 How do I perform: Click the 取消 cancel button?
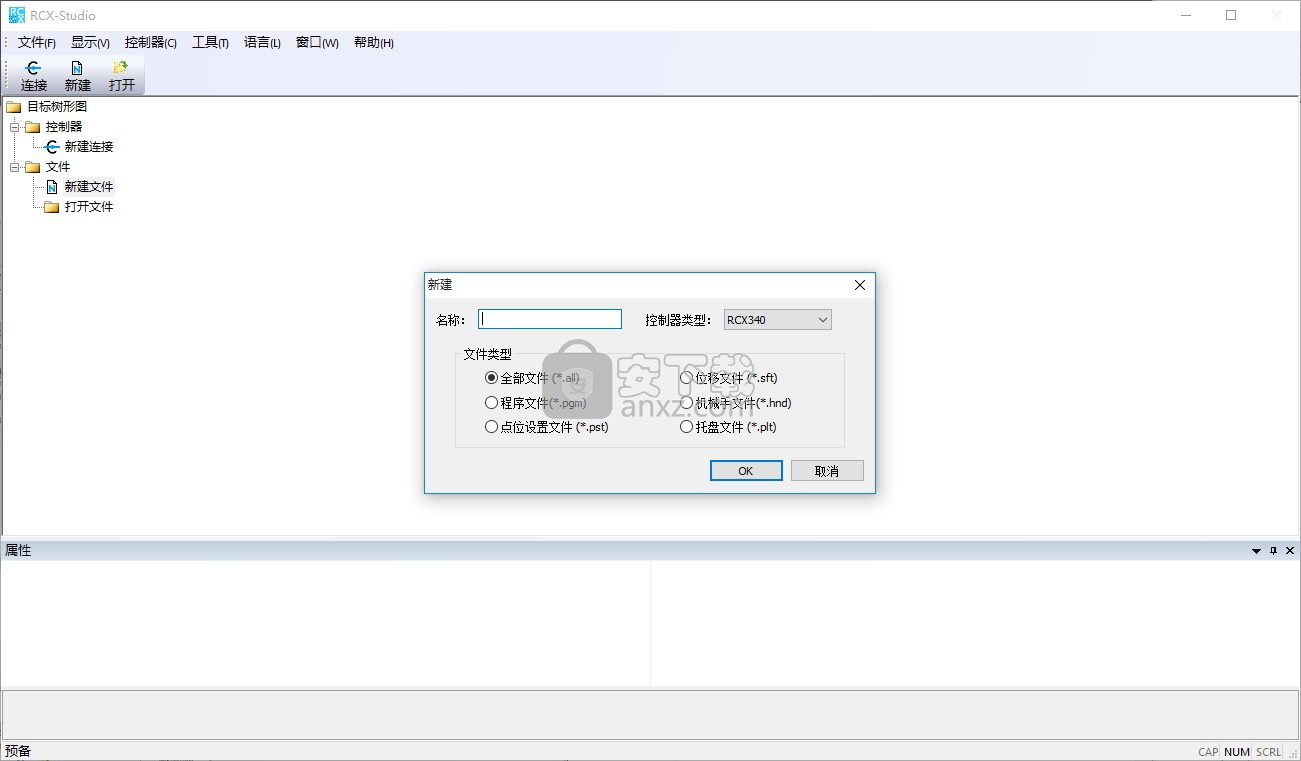(x=827, y=471)
